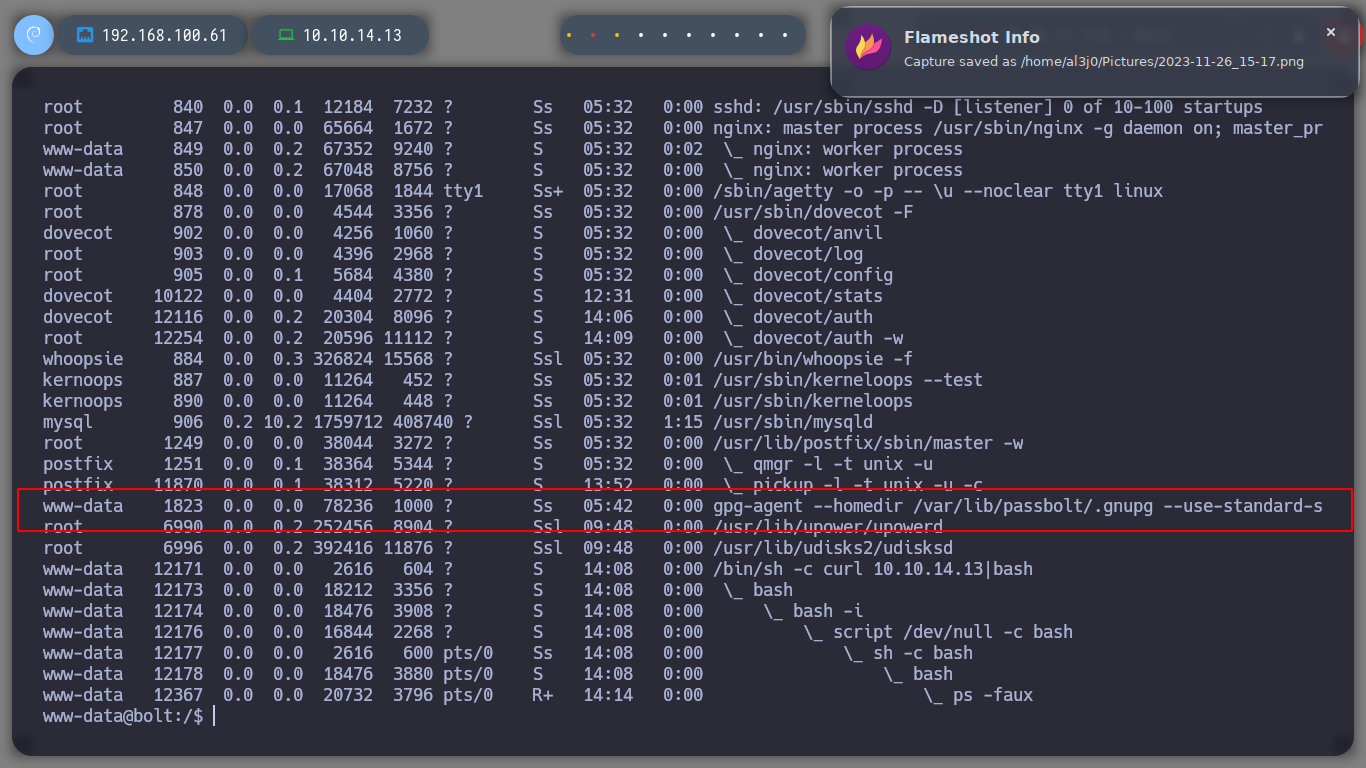The image size is (1366, 768).
Task: Click the gpg-agent --homedir passbolt command
Action: (1018, 506)
